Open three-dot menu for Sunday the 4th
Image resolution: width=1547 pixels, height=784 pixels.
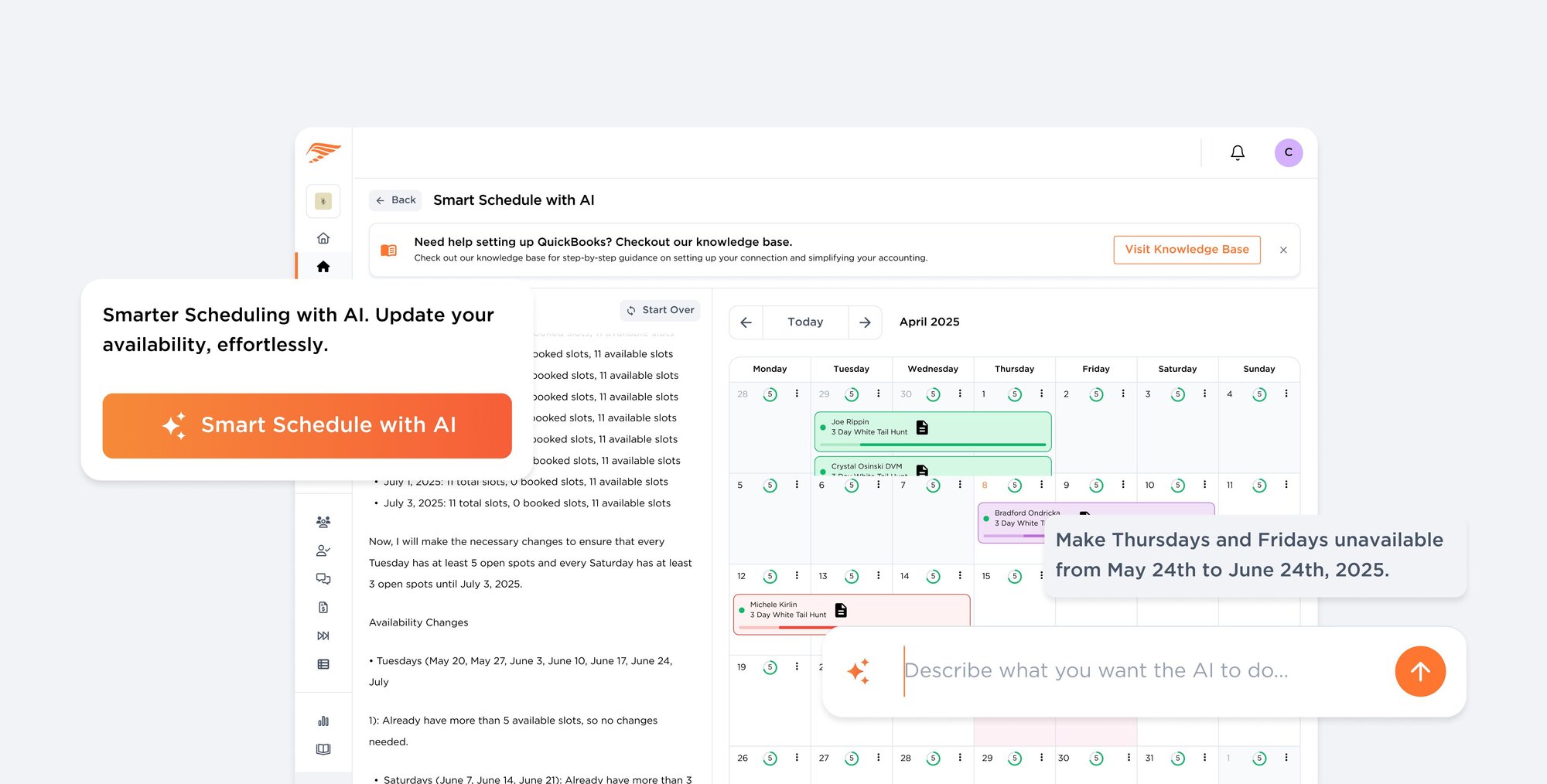tap(1286, 394)
